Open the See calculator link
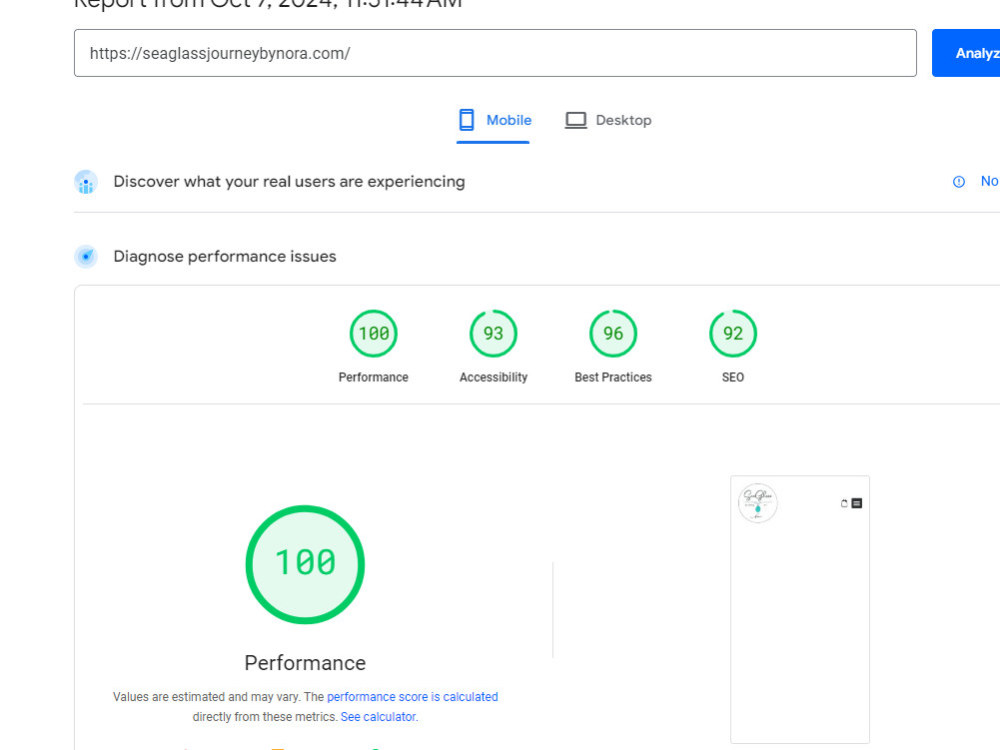Image resolution: width=1000 pixels, height=750 pixels. [x=378, y=717]
